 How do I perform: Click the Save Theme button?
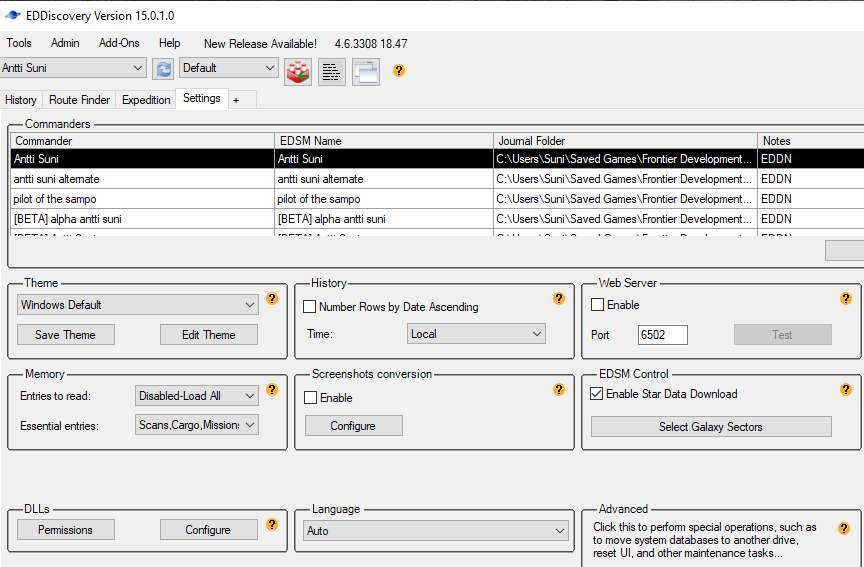click(x=66, y=334)
